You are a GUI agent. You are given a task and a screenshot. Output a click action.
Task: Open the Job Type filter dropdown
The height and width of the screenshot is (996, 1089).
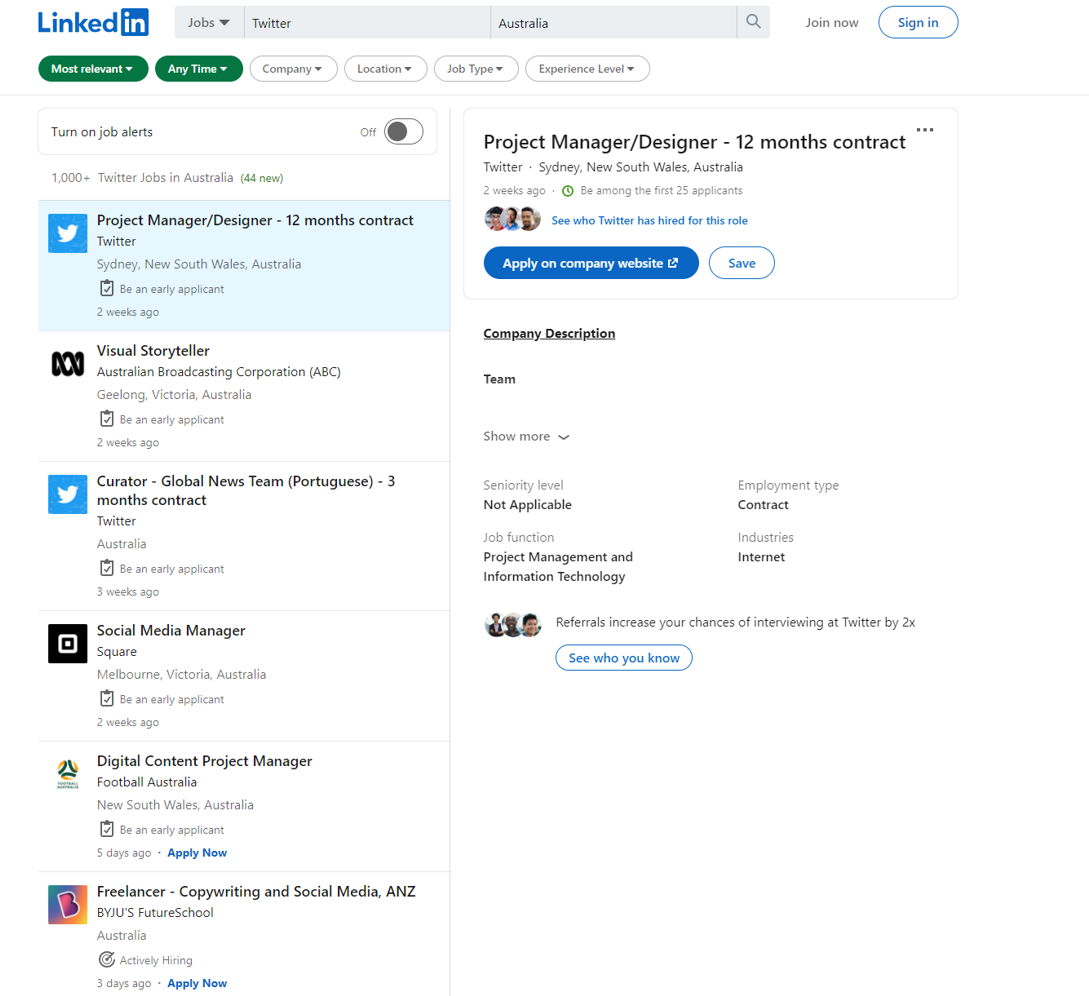(476, 69)
